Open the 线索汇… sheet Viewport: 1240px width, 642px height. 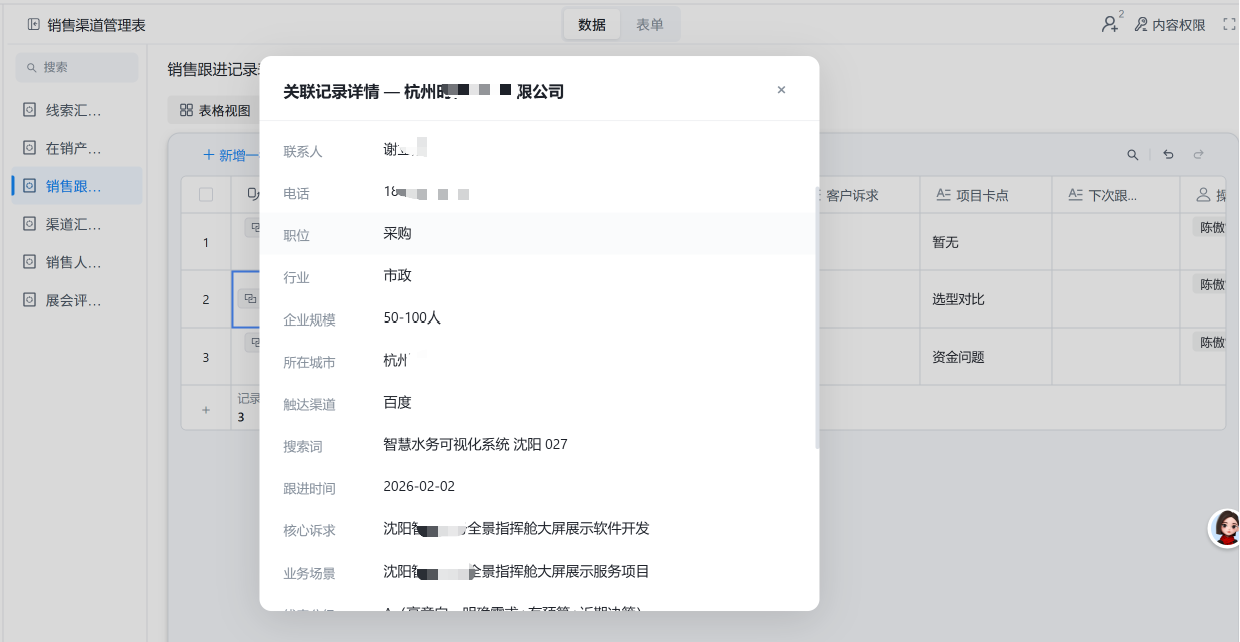(77, 110)
